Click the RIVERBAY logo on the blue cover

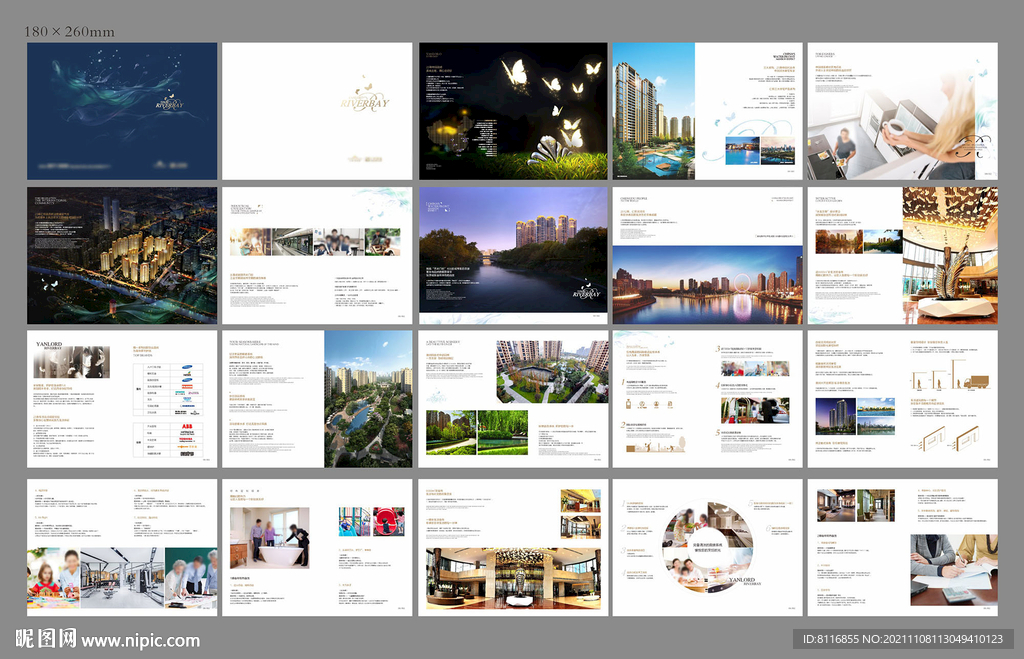point(170,103)
